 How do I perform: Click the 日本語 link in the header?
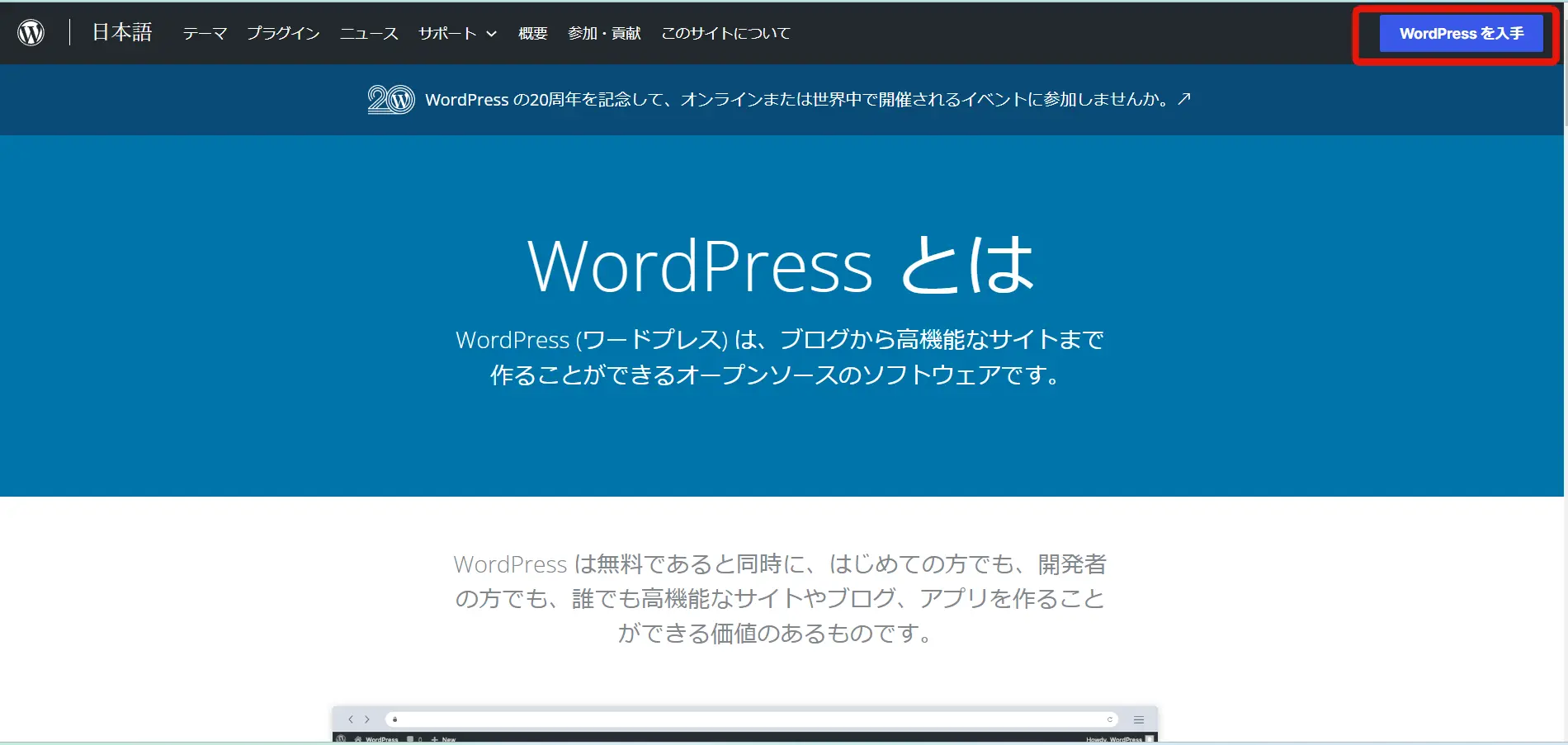pos(120,32)
